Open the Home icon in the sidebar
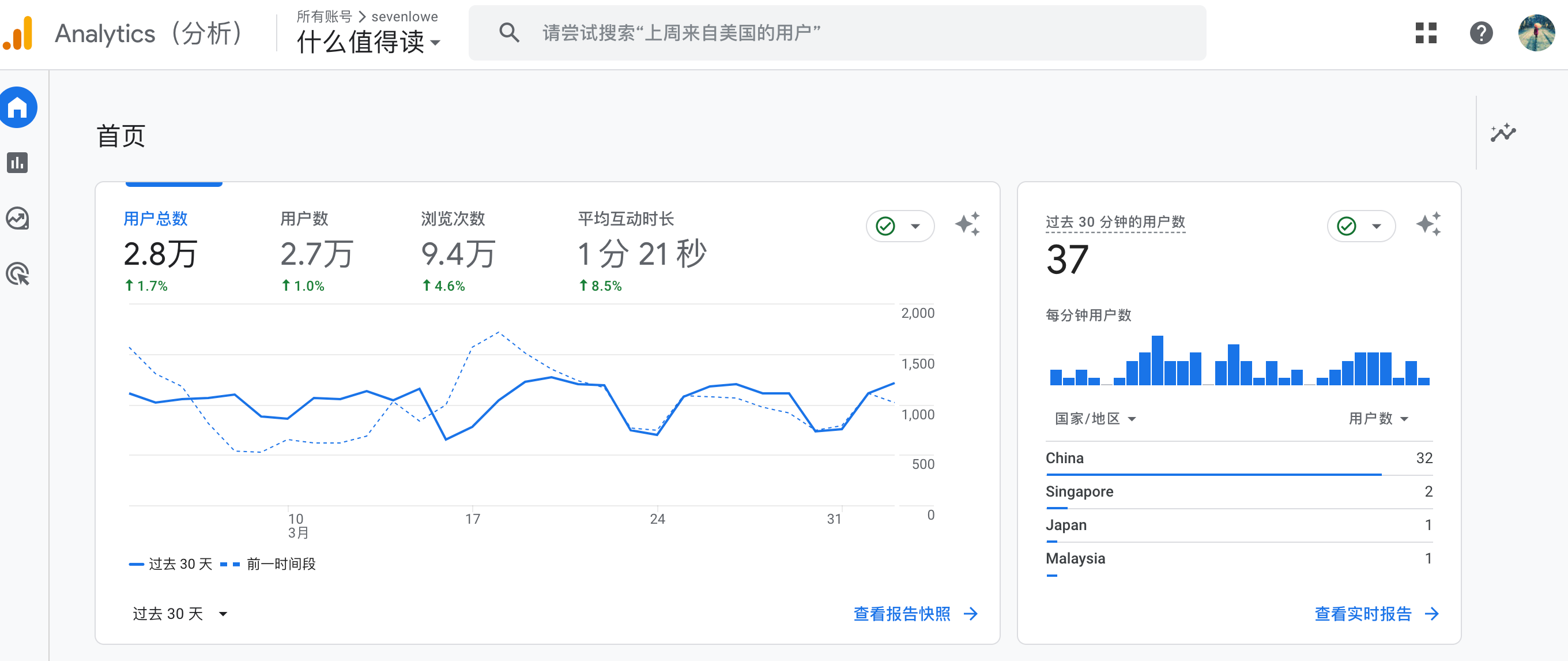Screen dimensions: 1568x661 pos(18,108)
